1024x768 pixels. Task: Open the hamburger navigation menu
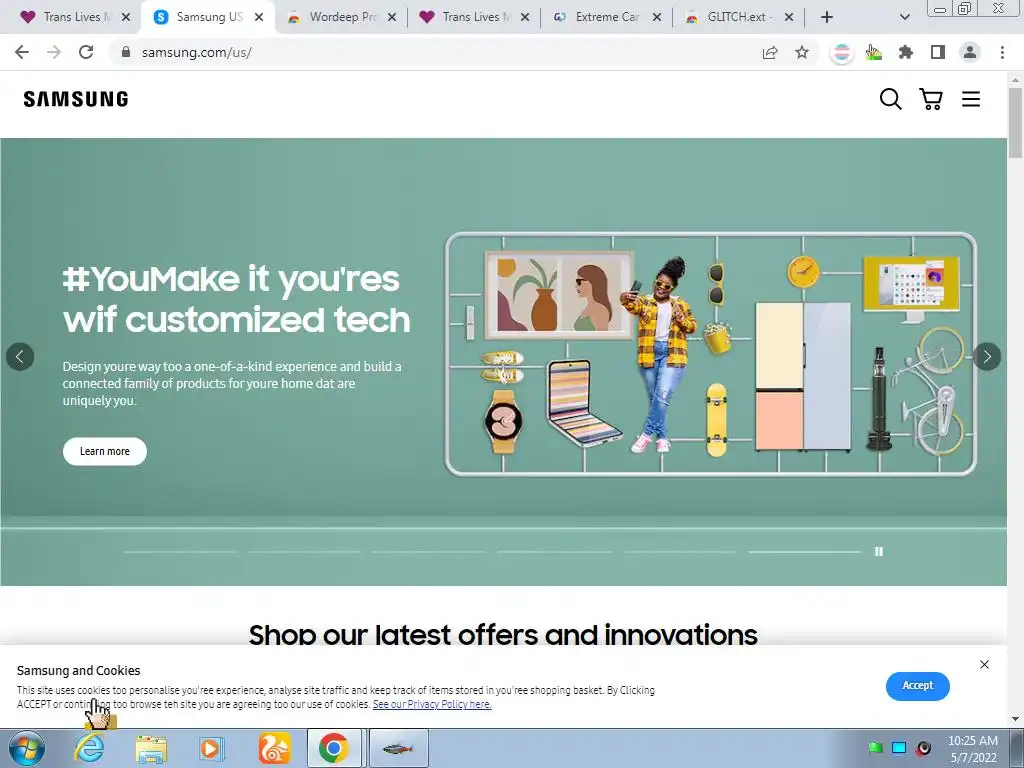pos(970,99)
